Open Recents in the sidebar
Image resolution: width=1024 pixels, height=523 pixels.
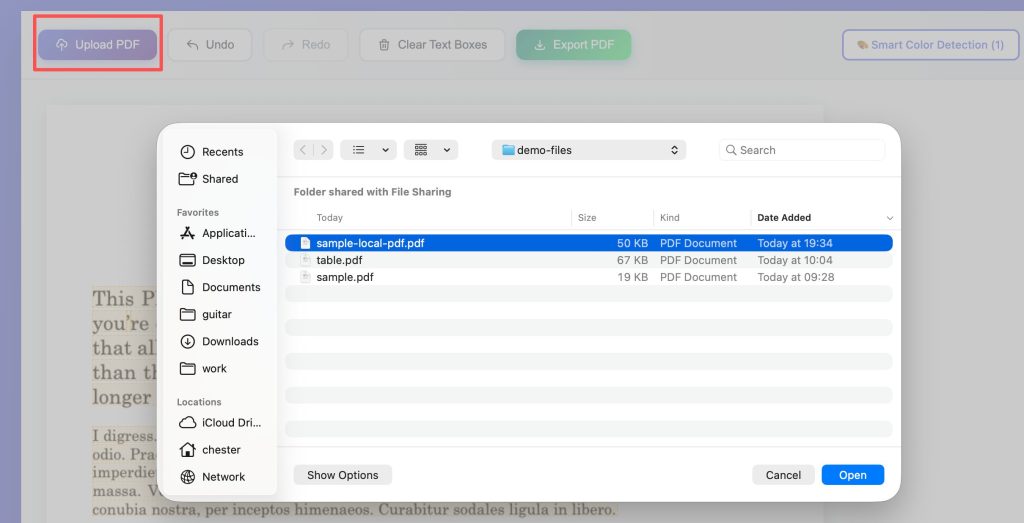pyautogui.click(x=211, y=151)
